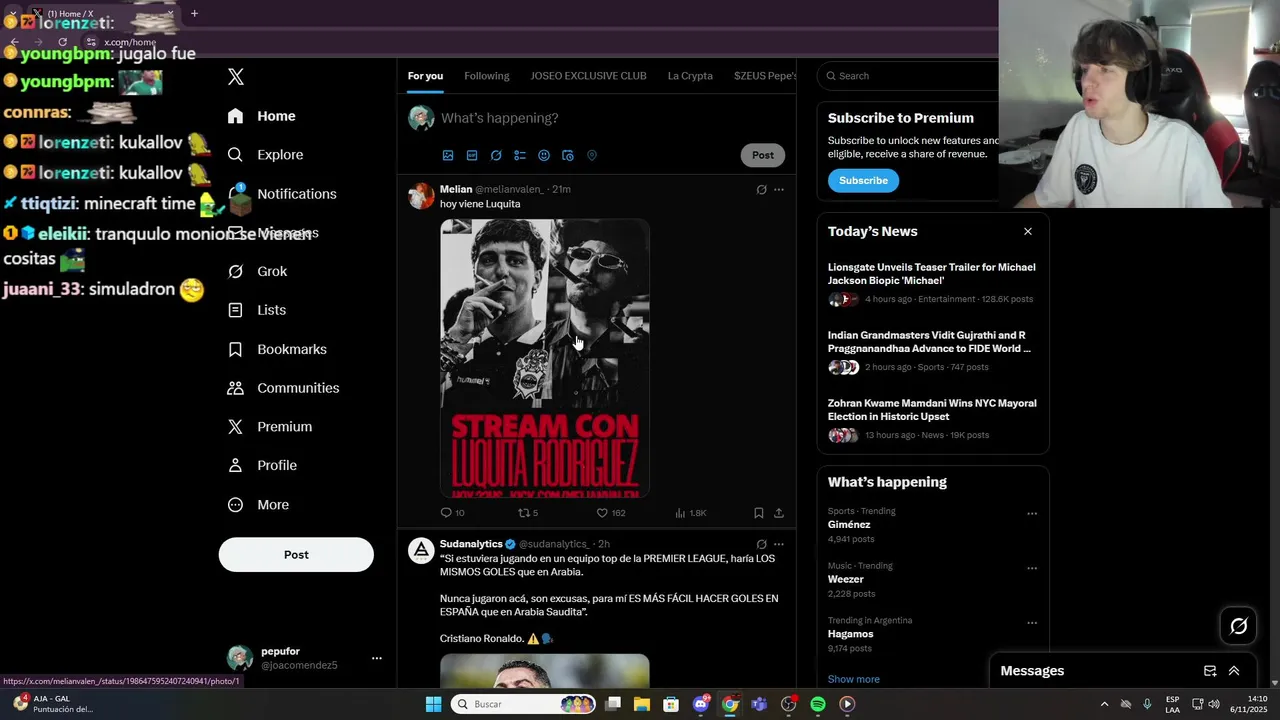The height and width of the screenshot is (720, 1280).
Task: Open Zohran Mamdani NYC Mayoral story
Action: (932, 420)
